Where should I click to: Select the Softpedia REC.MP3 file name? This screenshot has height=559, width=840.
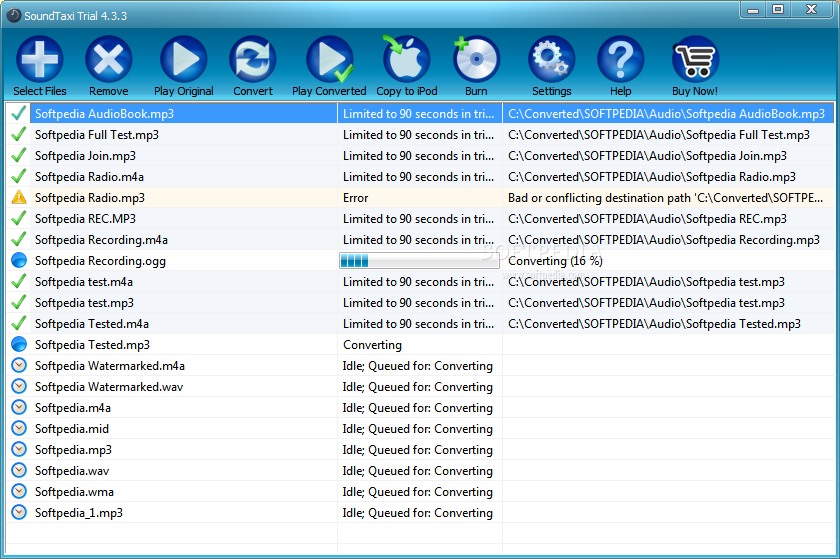[85, 219]
